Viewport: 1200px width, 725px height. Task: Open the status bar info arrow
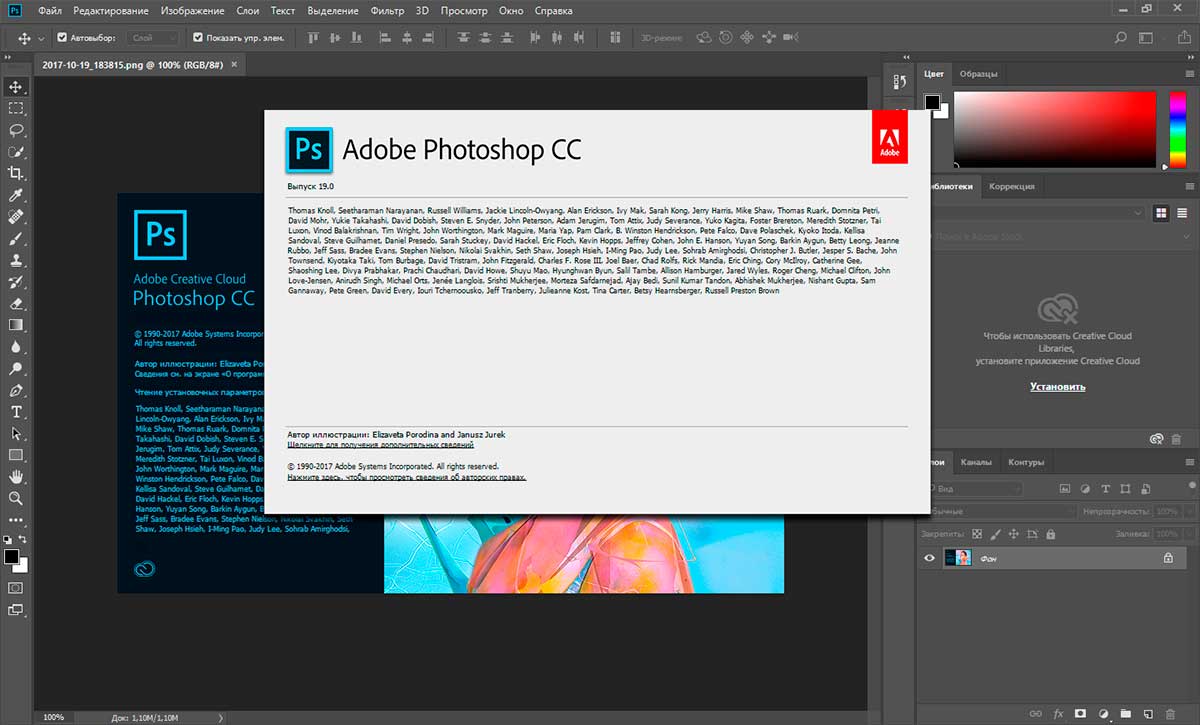(x=221, y=717)
